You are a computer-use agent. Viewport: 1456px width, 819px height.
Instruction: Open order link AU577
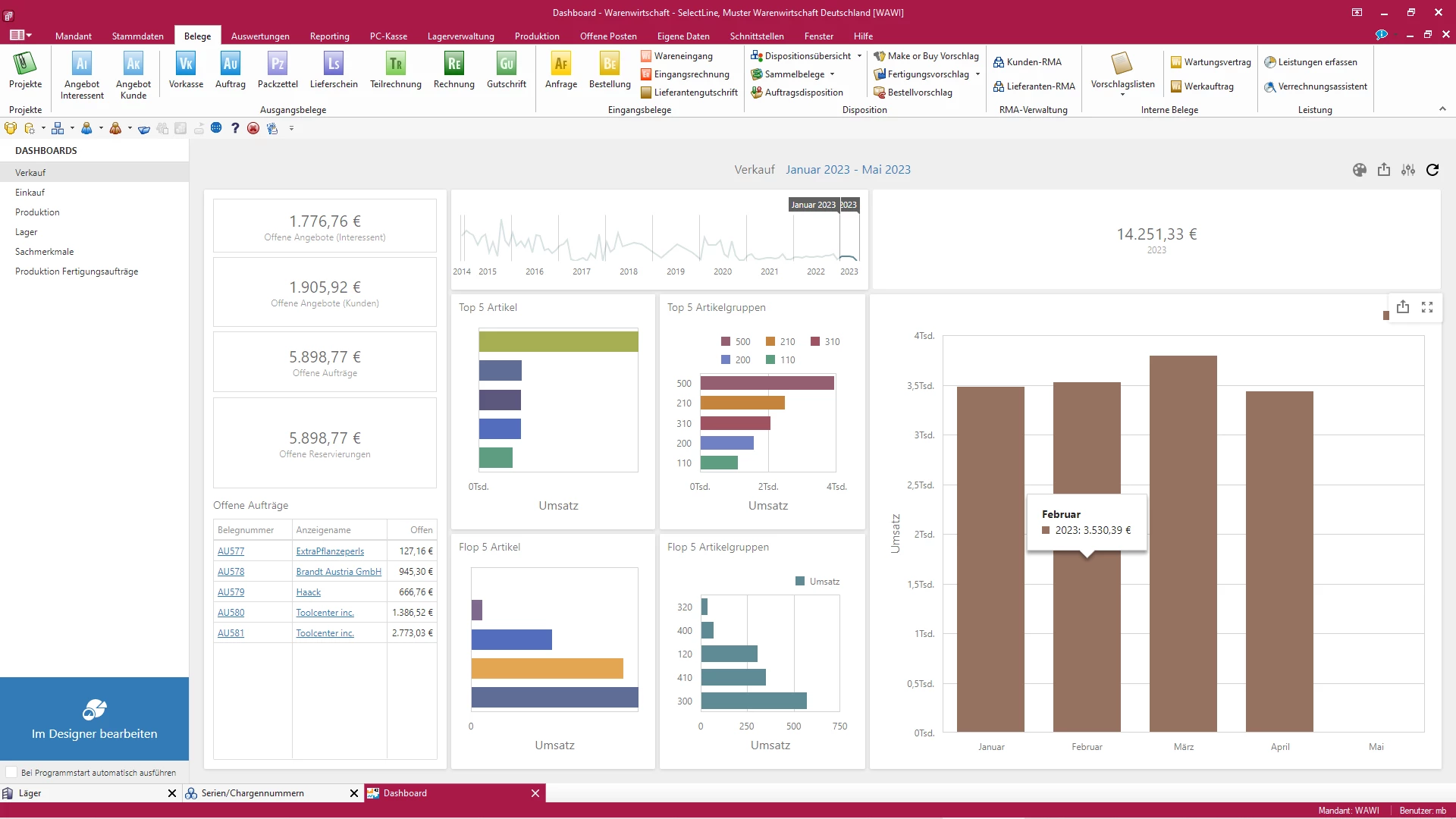[231, 551]
